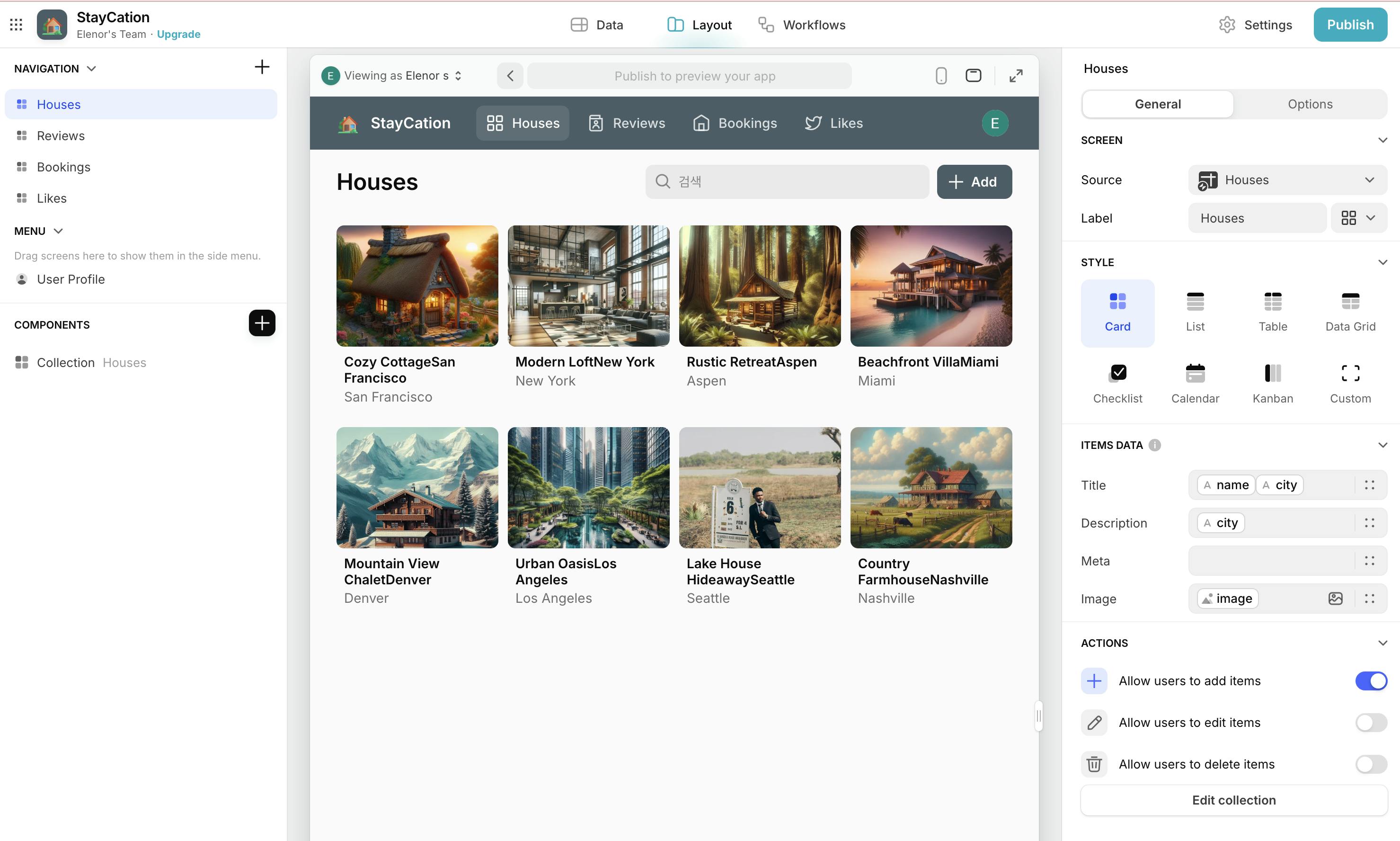Click the Checklist style icon
The image size is (1400, 841).
(x=1117, y=374)
